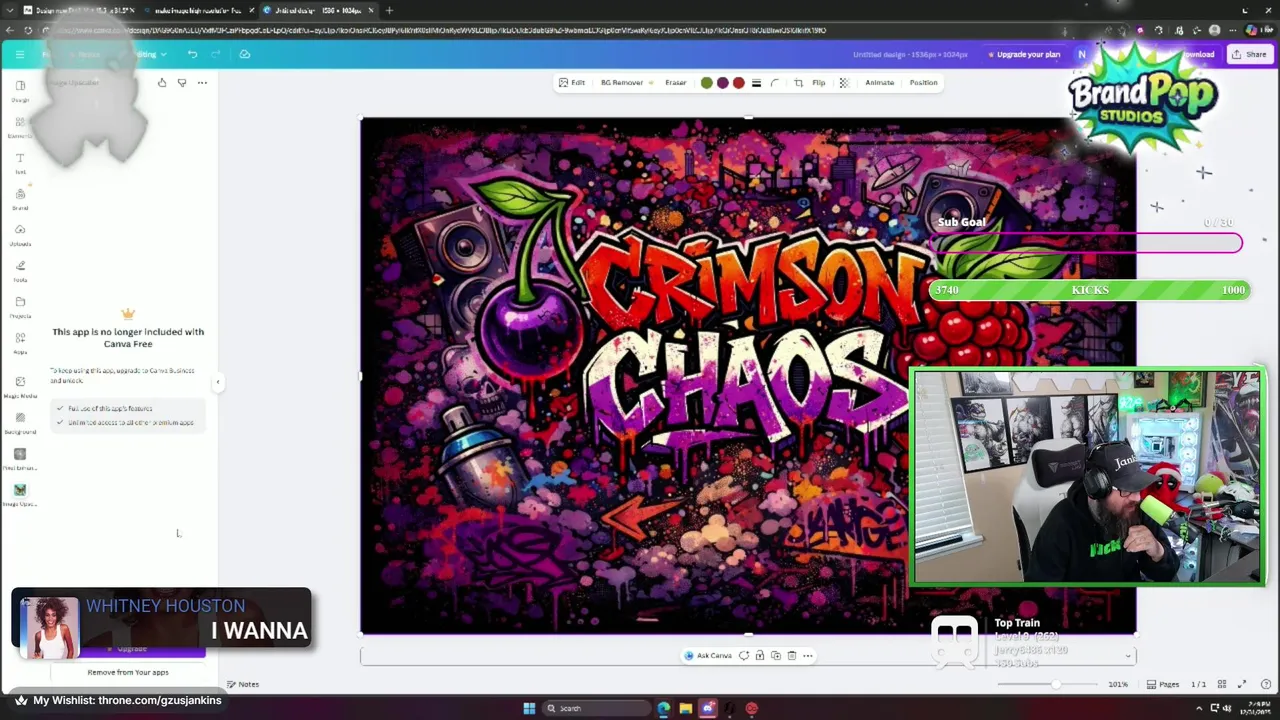Click the Edit image button
The height and width of the screenshot is (720, 1280).
coord(572,83)
